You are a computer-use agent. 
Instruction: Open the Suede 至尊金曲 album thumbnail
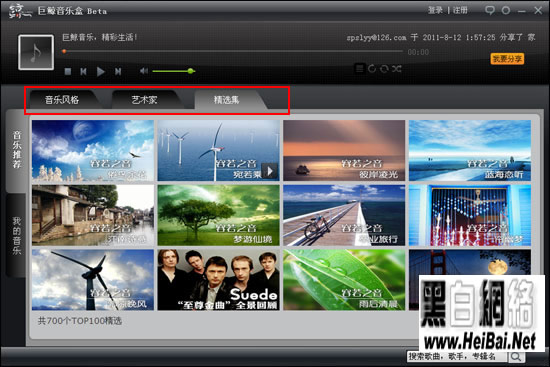click(219, 280)
